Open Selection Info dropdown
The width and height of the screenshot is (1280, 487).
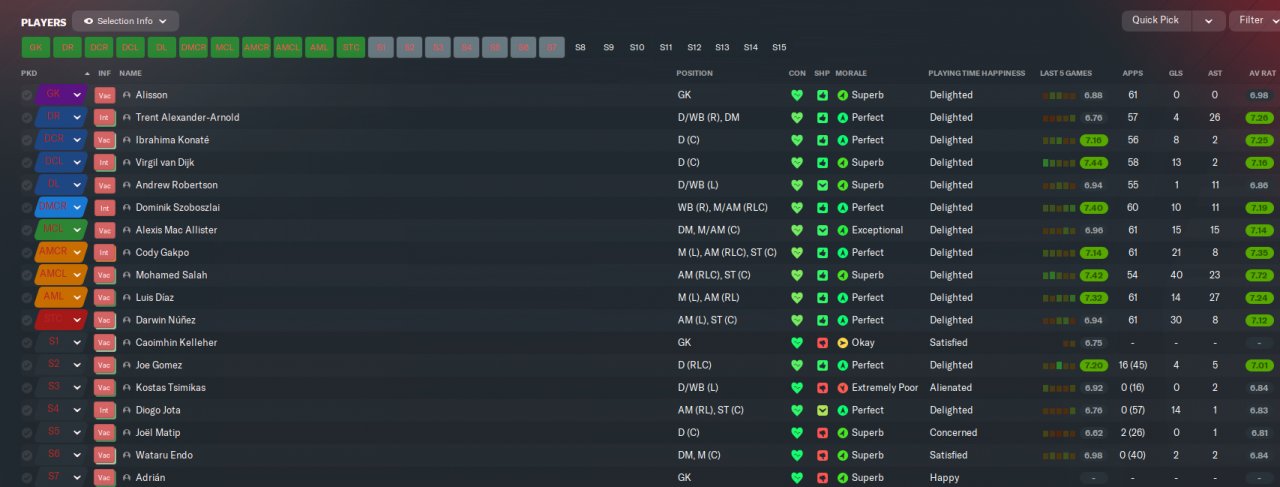pyautogui.click(x=126, y=21)
